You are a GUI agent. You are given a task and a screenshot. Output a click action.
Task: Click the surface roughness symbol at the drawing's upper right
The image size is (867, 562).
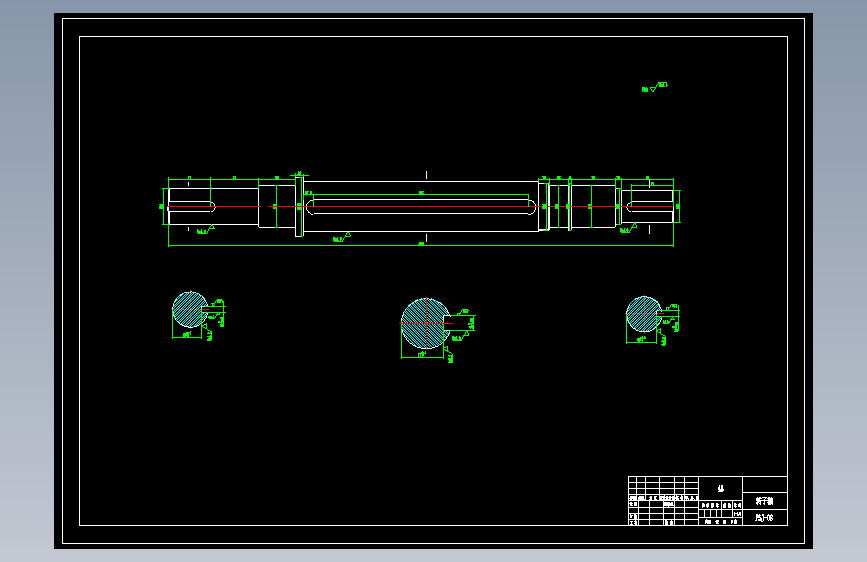coord(655,87)
